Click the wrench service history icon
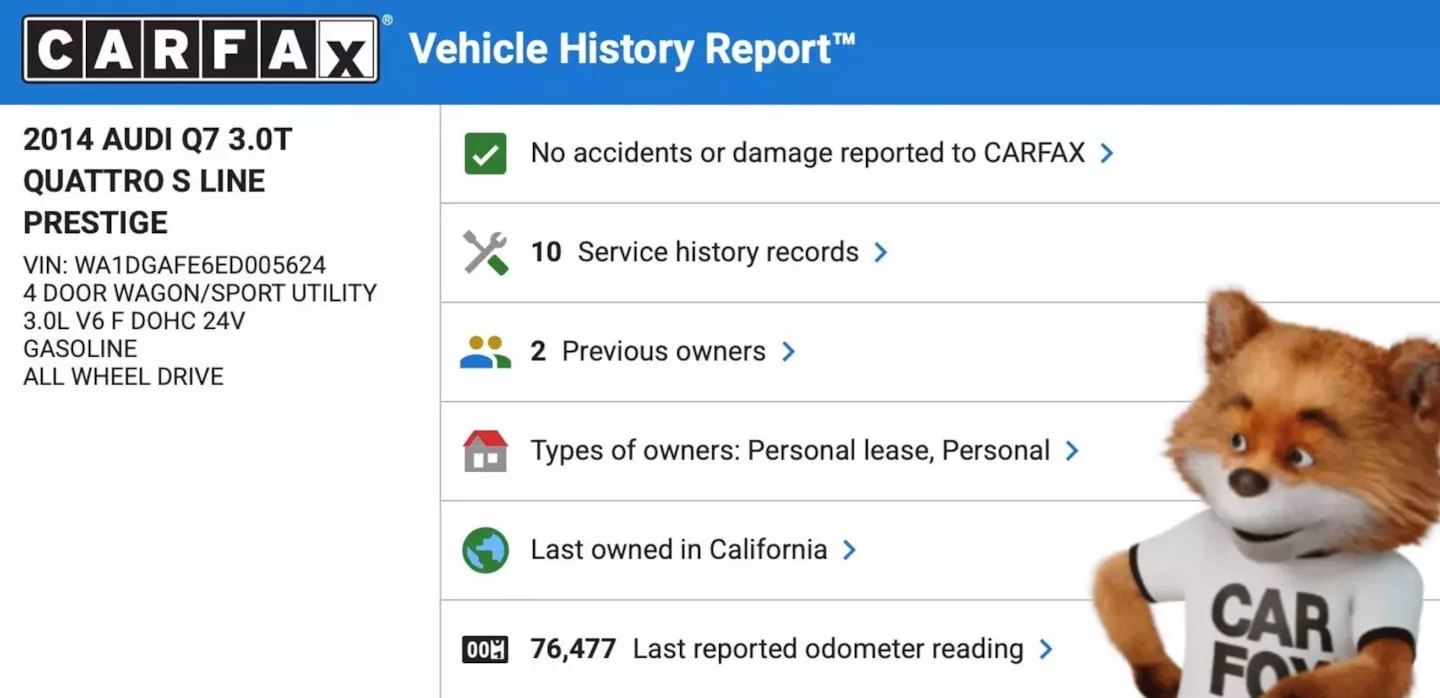 point(486,252)
